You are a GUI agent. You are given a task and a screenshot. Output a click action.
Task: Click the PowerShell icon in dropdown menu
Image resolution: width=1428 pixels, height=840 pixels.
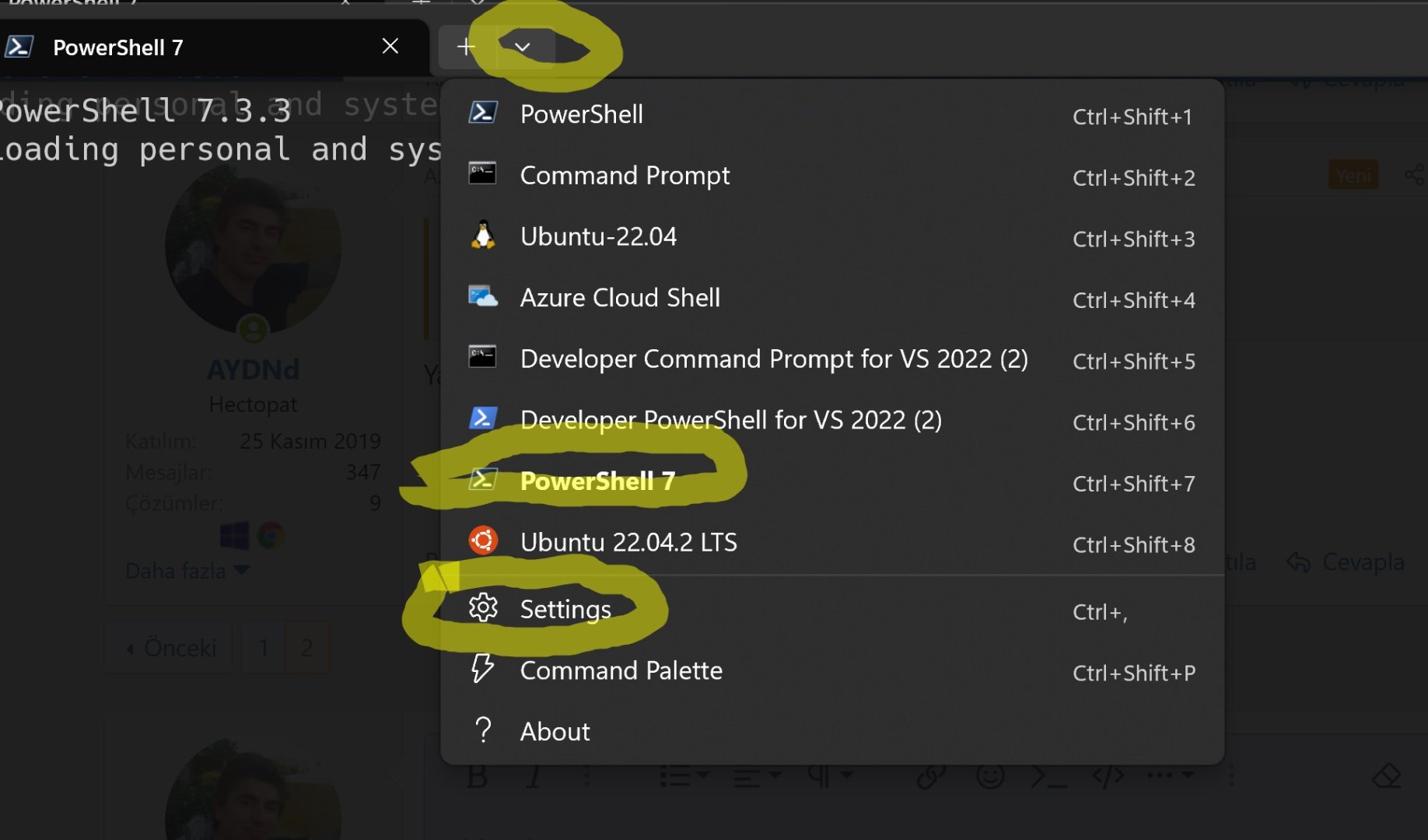click(x=483, y=113)
